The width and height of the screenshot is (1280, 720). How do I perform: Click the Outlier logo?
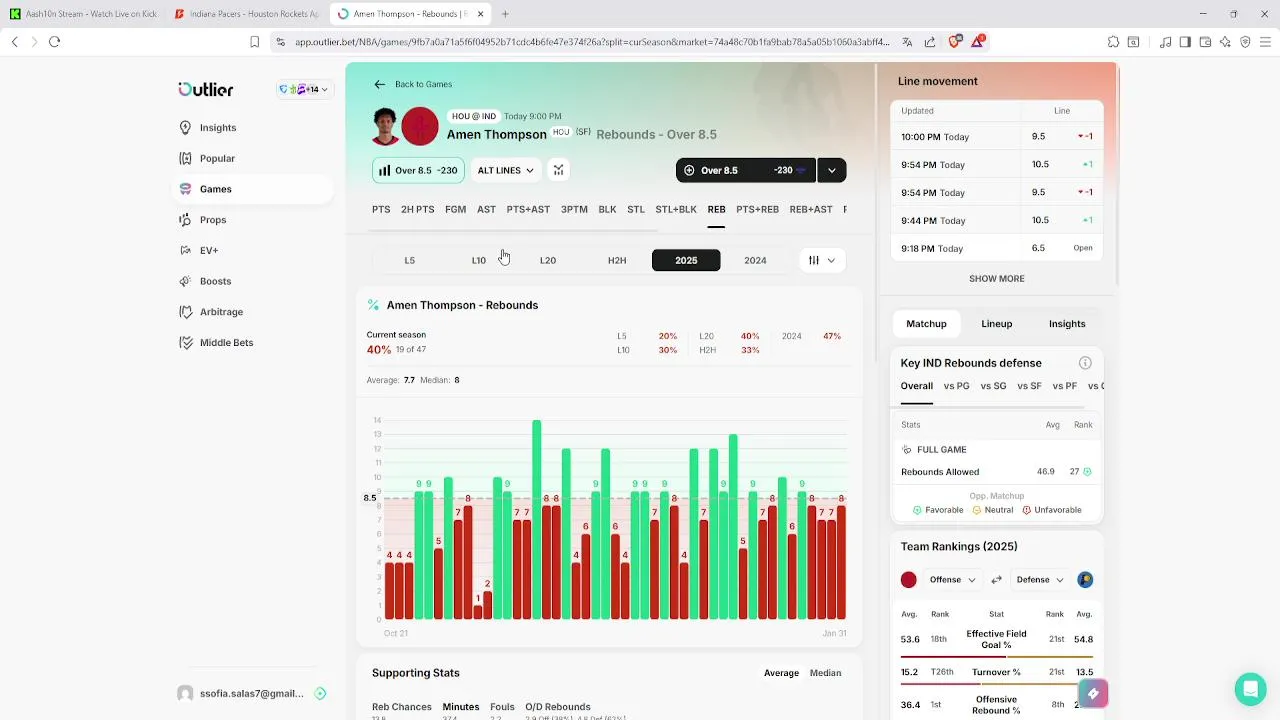[x=205, y=89]
